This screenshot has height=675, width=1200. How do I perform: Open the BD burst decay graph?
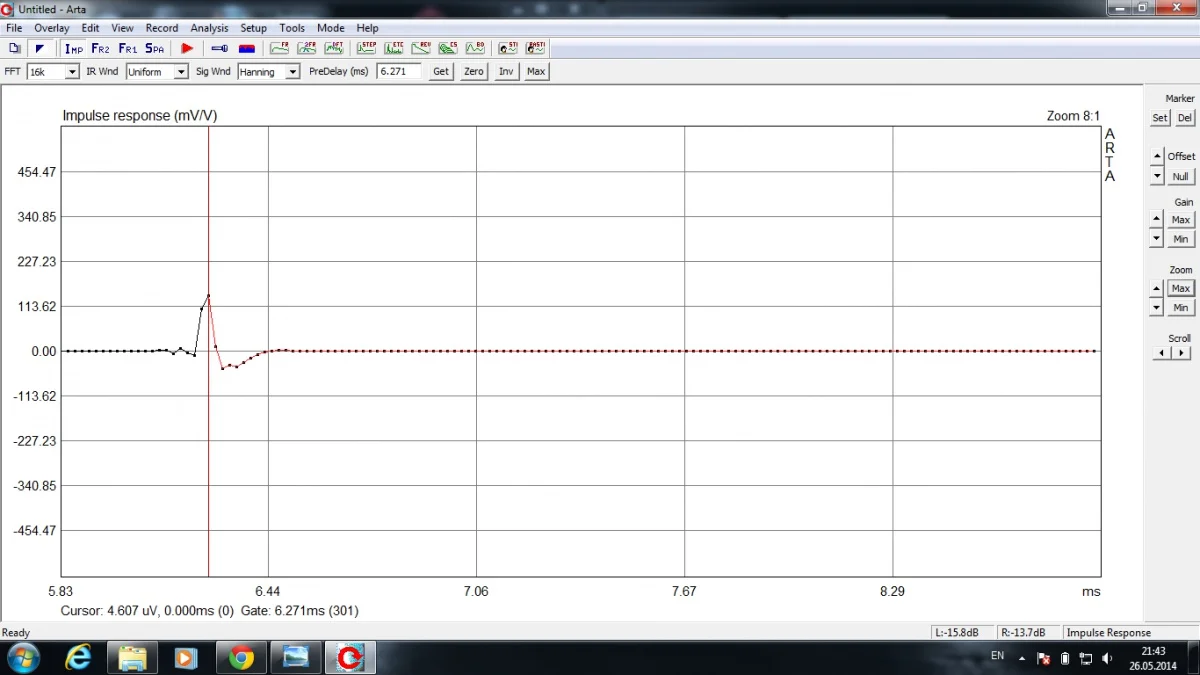475,47
